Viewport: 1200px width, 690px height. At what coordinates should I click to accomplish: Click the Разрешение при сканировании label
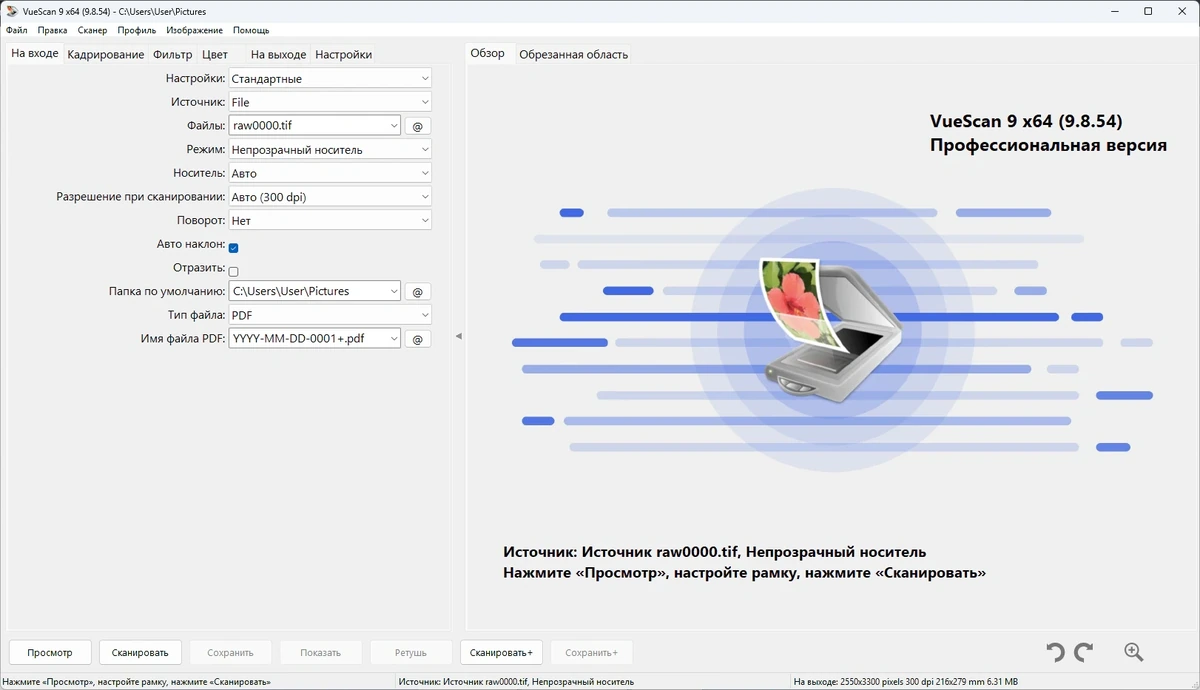click(141, 197)
